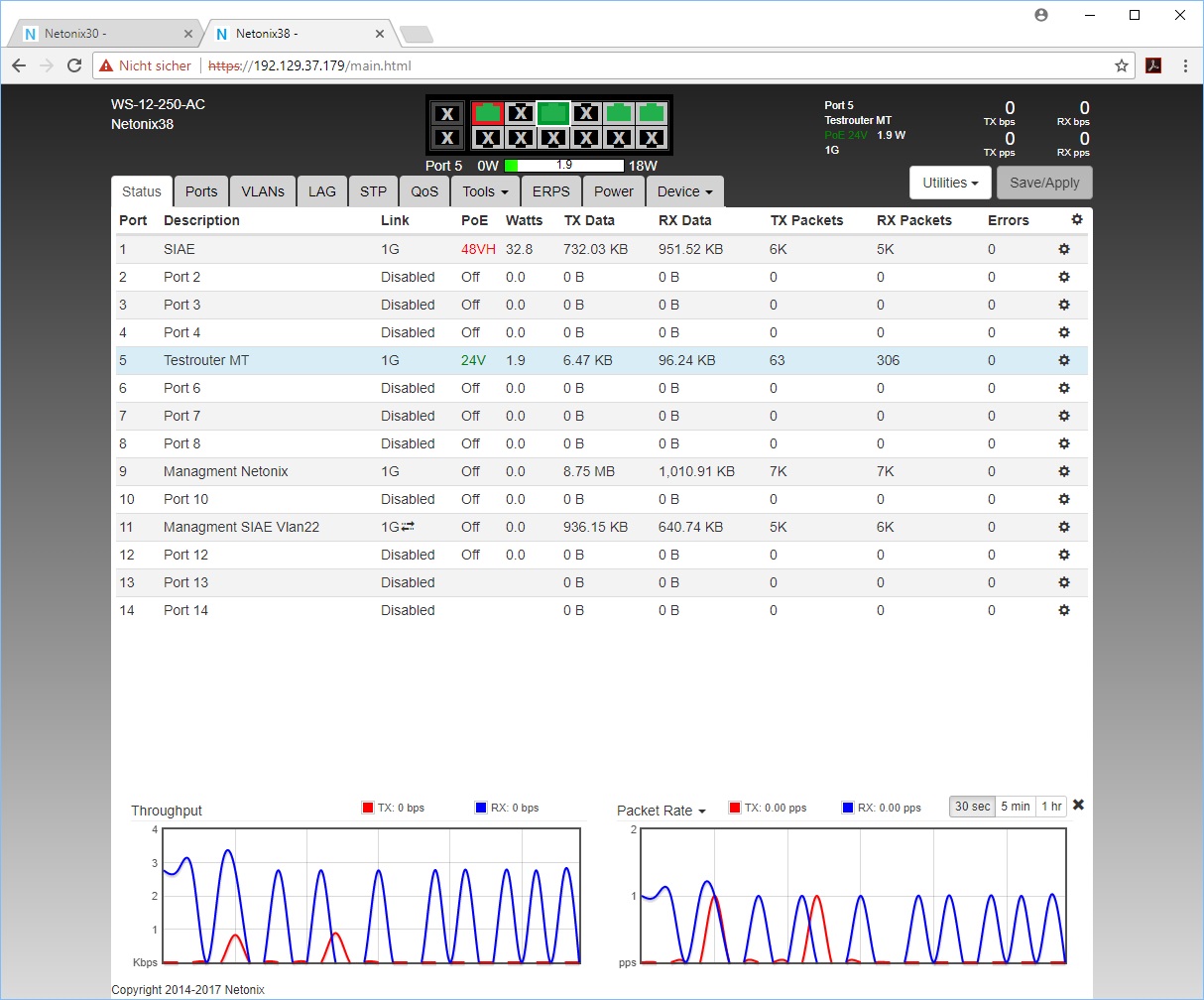Close the graphs with the X icon
The height and width of the screenshot is (1000, 1204).
1079,805
